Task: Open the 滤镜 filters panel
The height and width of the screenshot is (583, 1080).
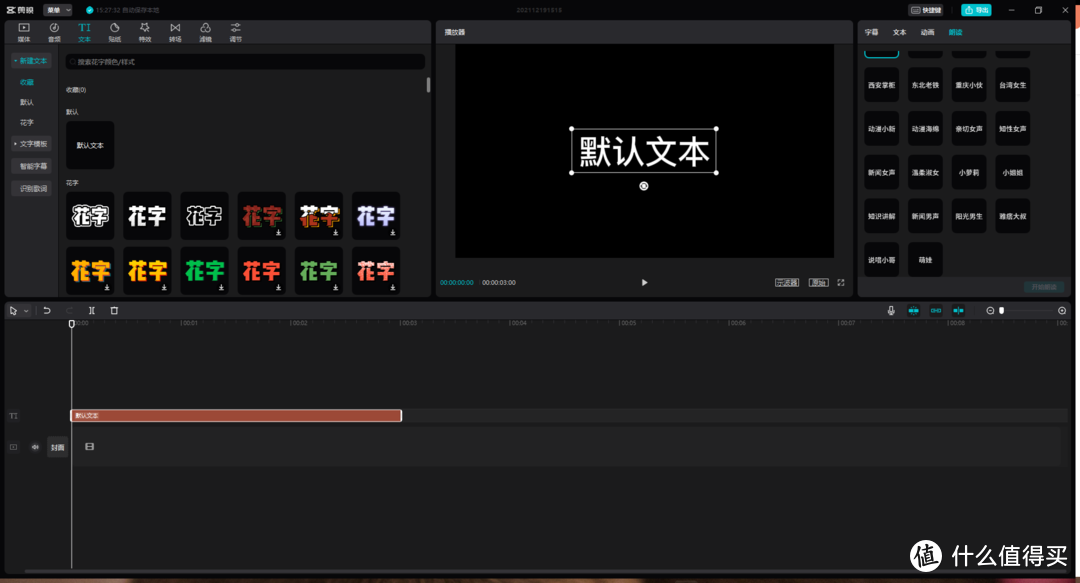Action: 205,32
